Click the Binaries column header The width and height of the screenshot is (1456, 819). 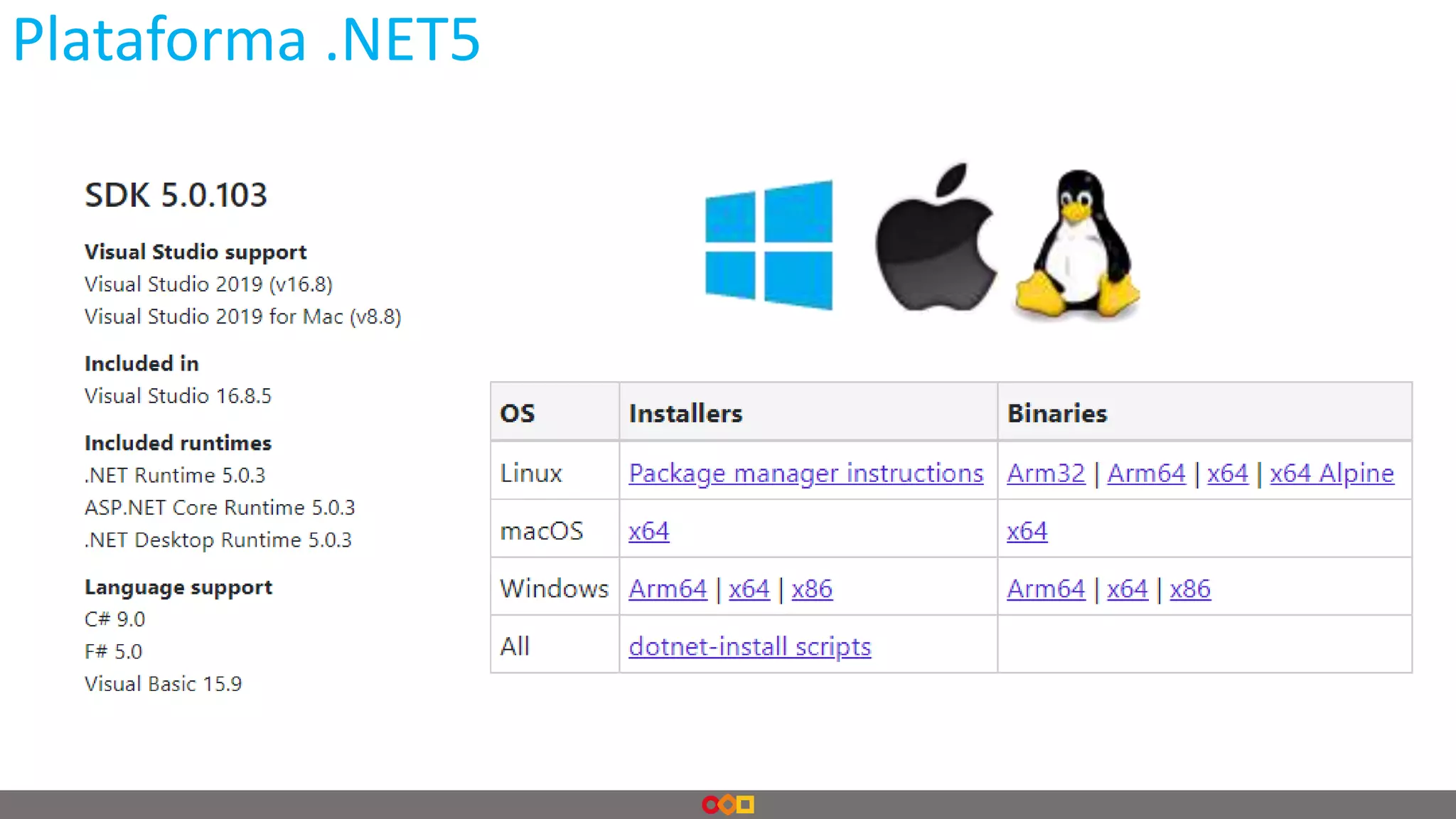click(x=1057, y=414)
